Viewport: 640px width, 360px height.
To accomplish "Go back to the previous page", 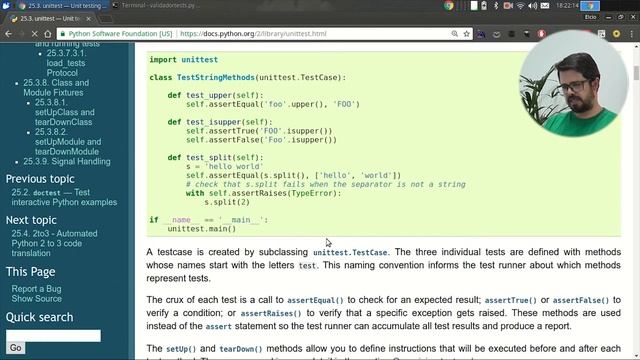I will point(8,34).
